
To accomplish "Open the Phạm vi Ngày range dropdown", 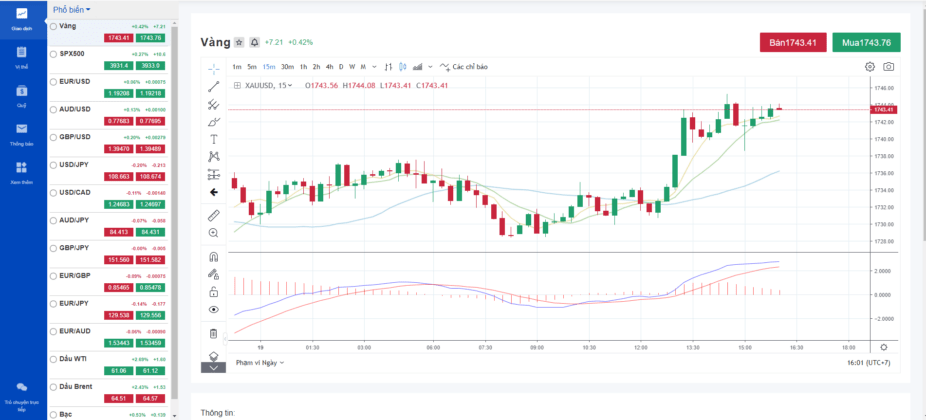I will [260, 362].
